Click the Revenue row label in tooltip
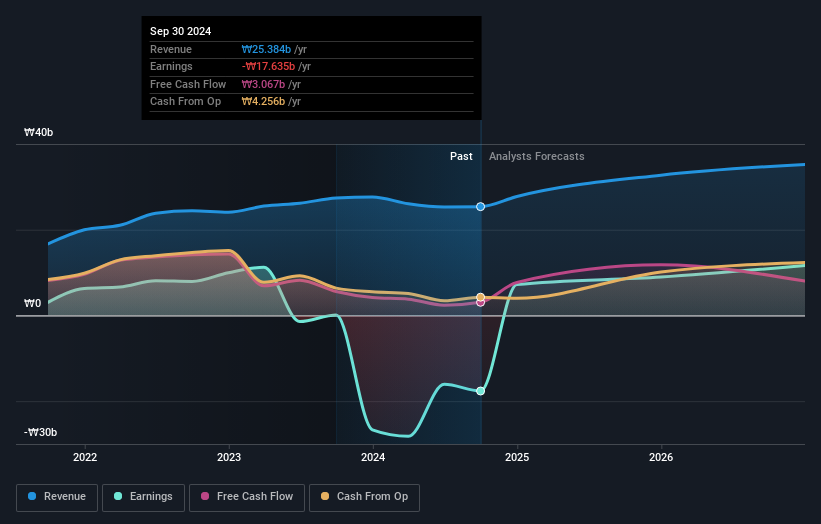 (x=171, y=49)
